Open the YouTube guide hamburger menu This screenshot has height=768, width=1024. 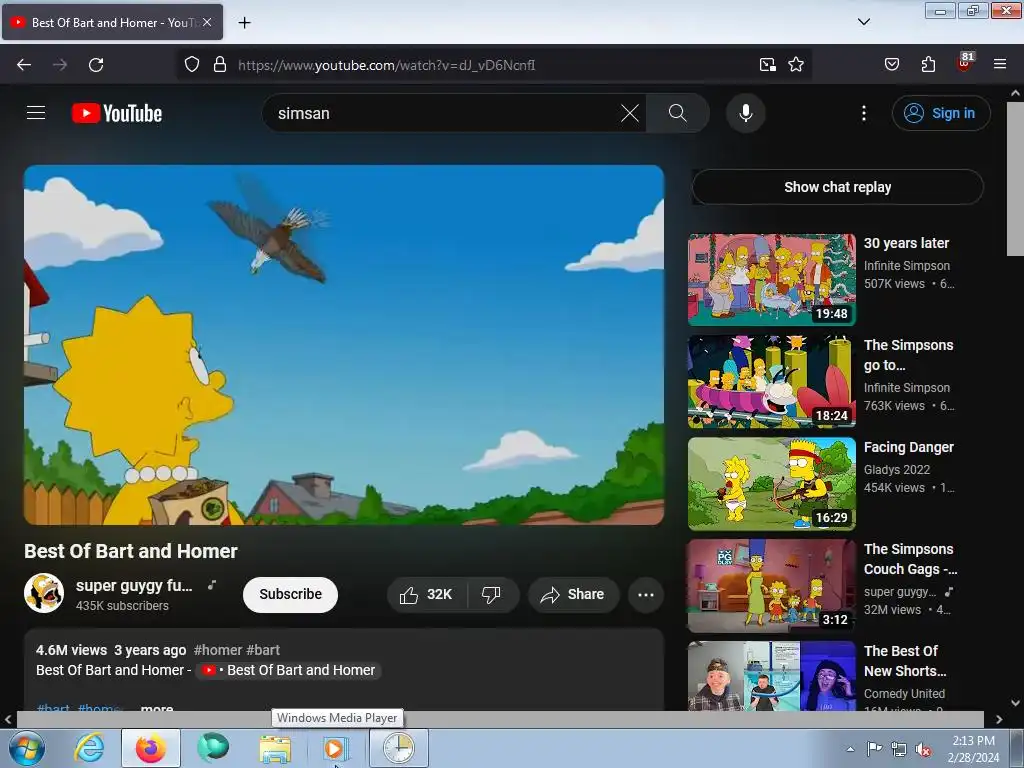[x=36, y=113]
